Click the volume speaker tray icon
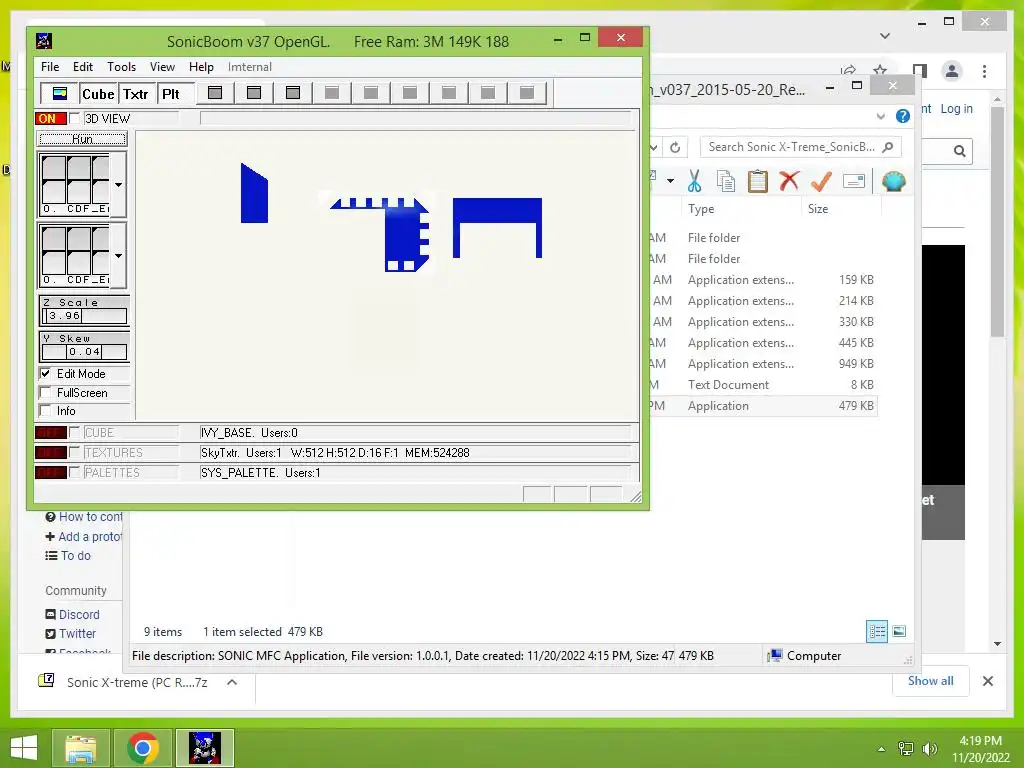Viewport: 1024px width, 768px height. (x=929, y=749)
